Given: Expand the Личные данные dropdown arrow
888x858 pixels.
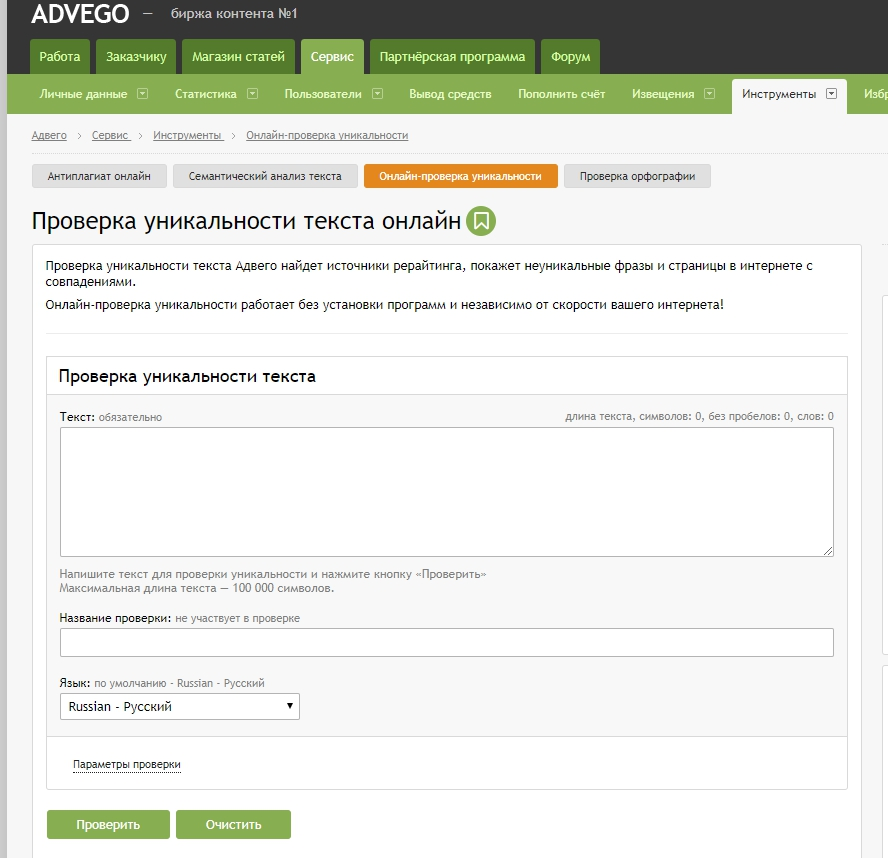Looking at the screenshot, I should click(142, 94).
